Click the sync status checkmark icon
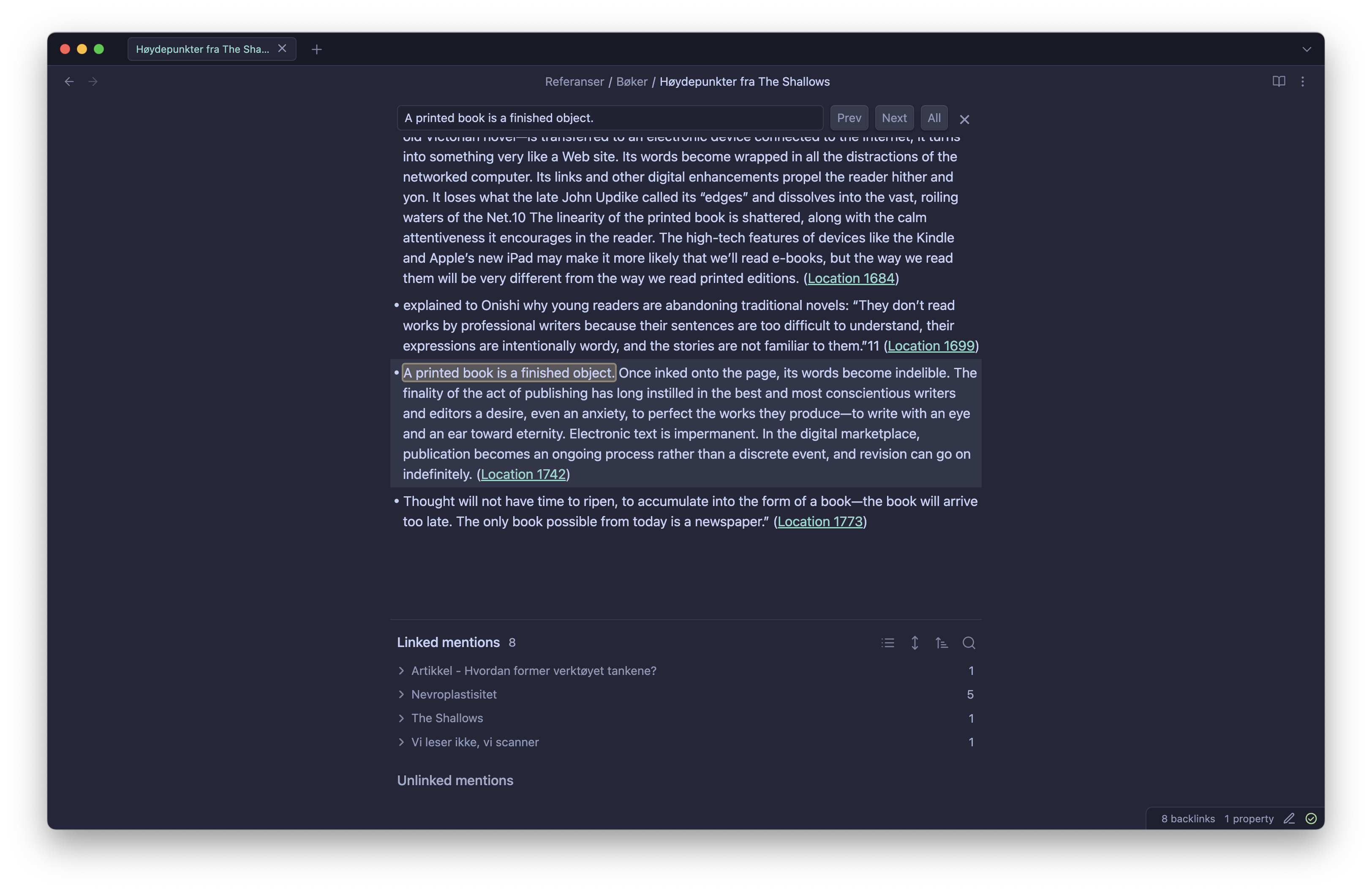The width and height of the screenshot is (1372, 892). [1311, 818]
